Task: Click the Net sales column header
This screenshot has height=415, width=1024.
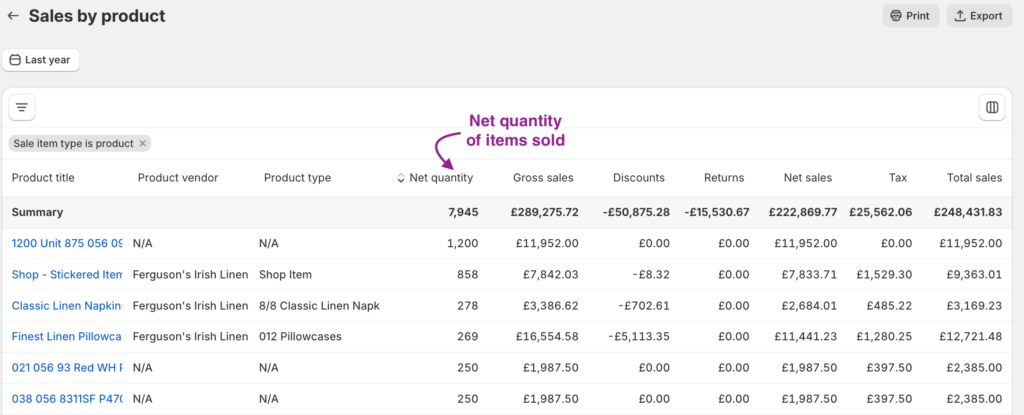Action: 808,178
